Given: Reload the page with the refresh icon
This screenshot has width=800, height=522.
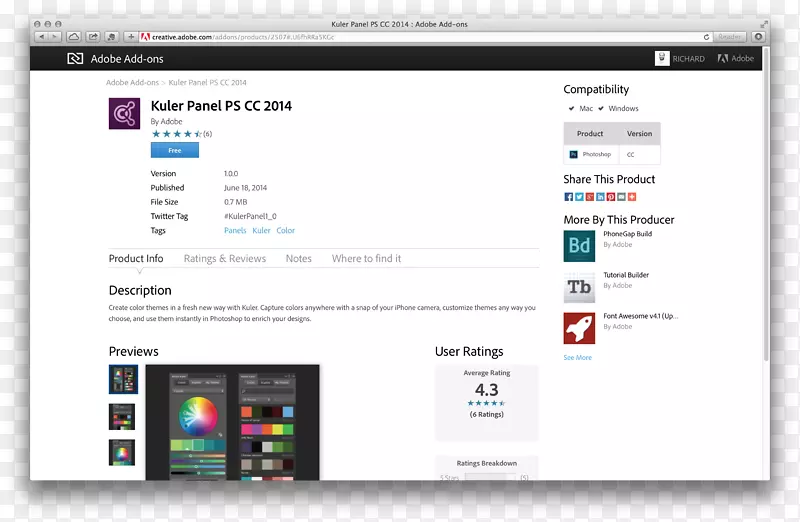Looking at the screenshot, I should [x=706, y=37].
